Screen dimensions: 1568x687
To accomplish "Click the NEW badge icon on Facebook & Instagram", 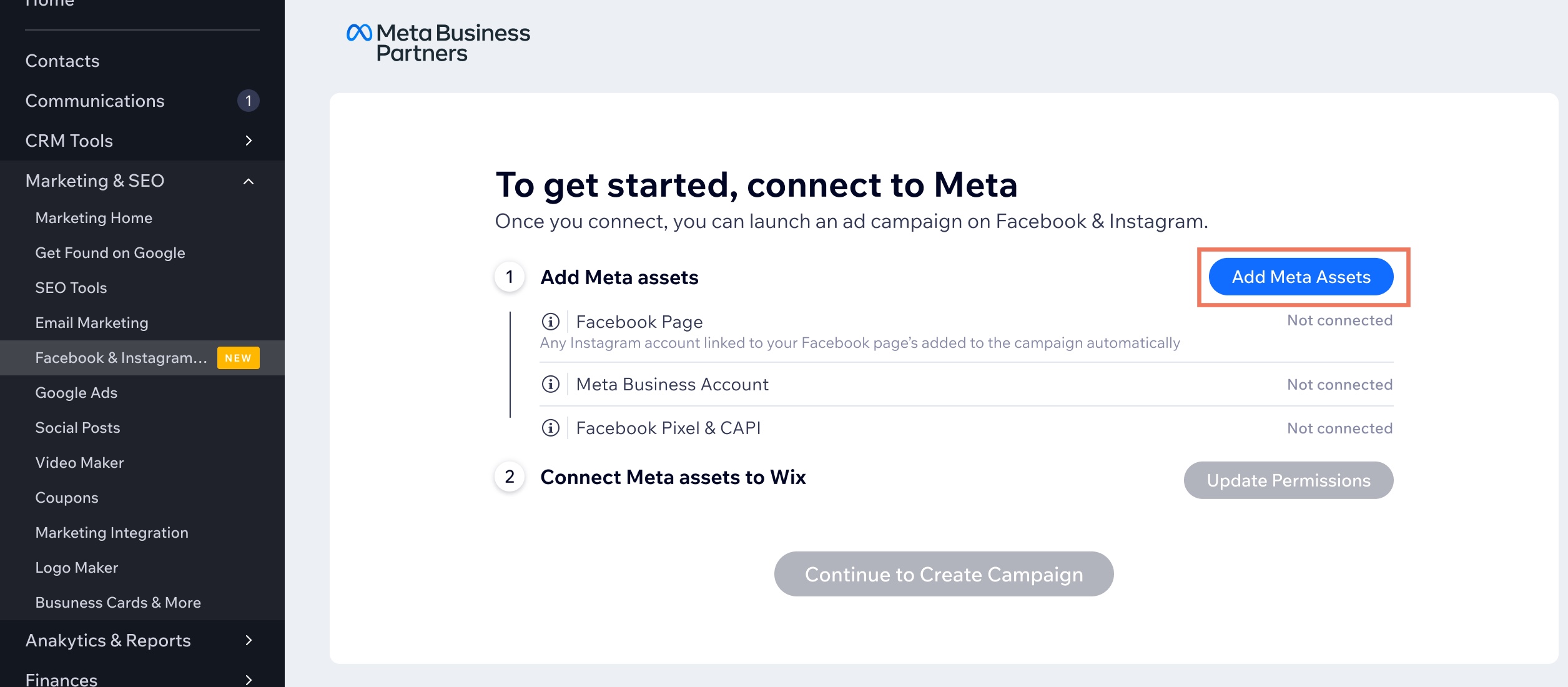I will tap(238, 357).
